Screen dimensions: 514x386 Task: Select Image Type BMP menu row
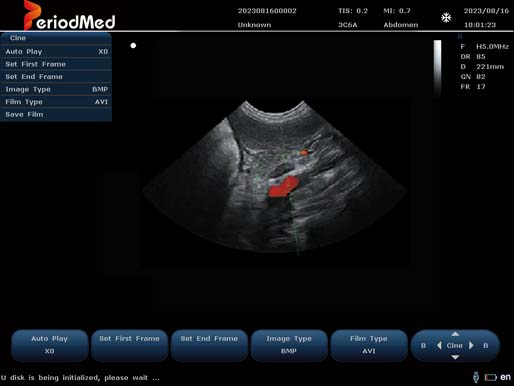pos(56,89)
